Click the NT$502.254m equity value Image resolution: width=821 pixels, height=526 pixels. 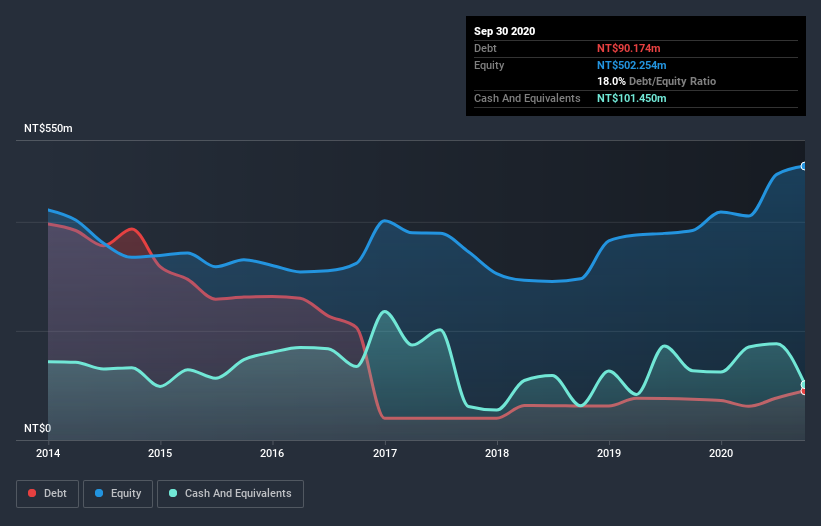point(632,65)
